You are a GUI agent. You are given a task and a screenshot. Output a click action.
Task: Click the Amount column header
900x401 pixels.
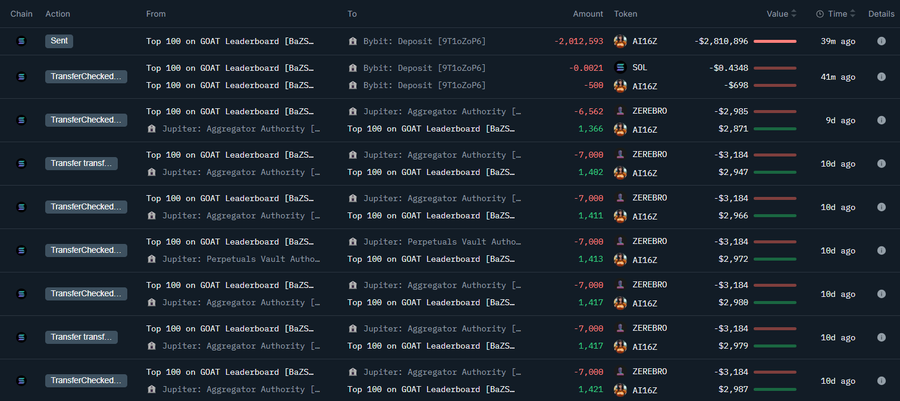point(588,14)
